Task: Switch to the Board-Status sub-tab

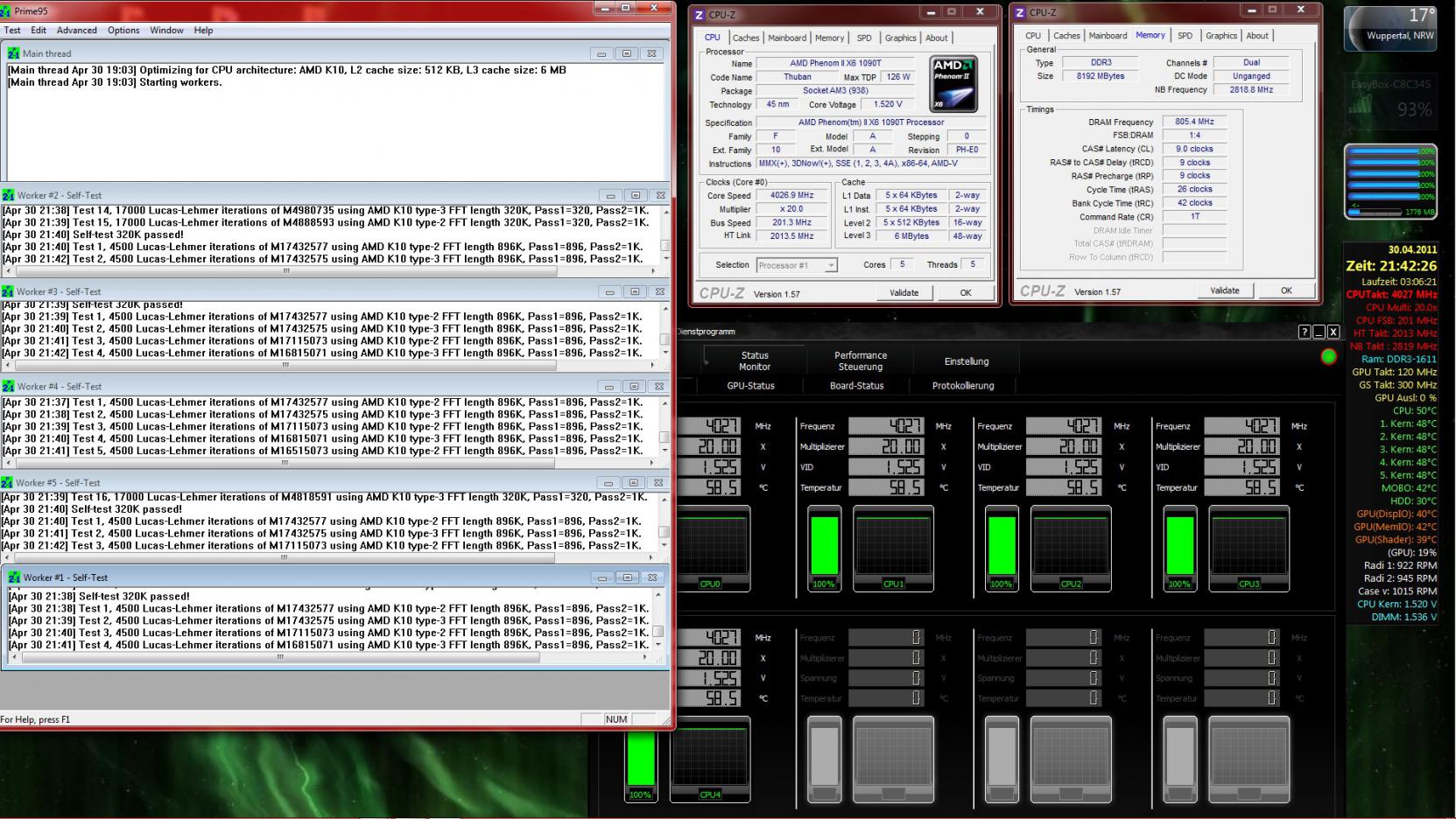Action: coord(856,386)
